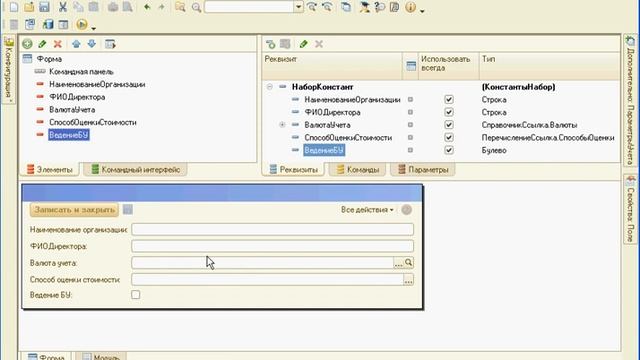Select the Форма root node in the tree

pos(49,59)
